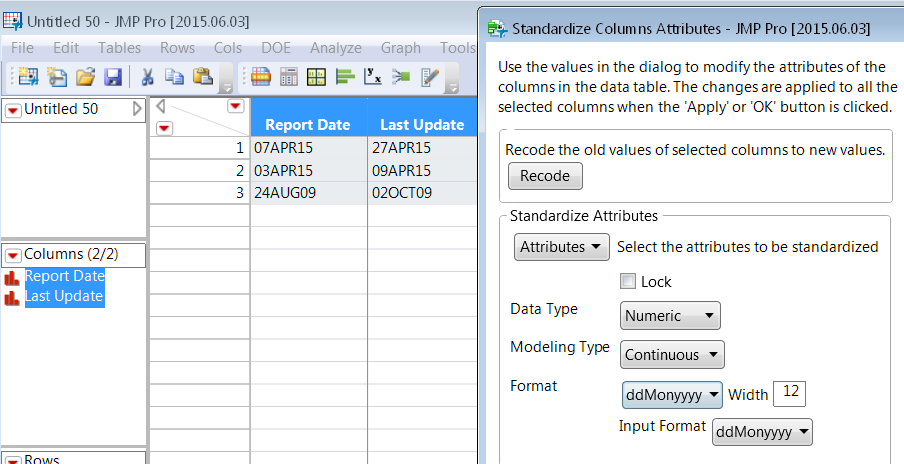This screenshot has width=904, height=464.
Task: Click cell 07APR15 in Report Date
Action: pyautogui.click(x=308, y=148)
